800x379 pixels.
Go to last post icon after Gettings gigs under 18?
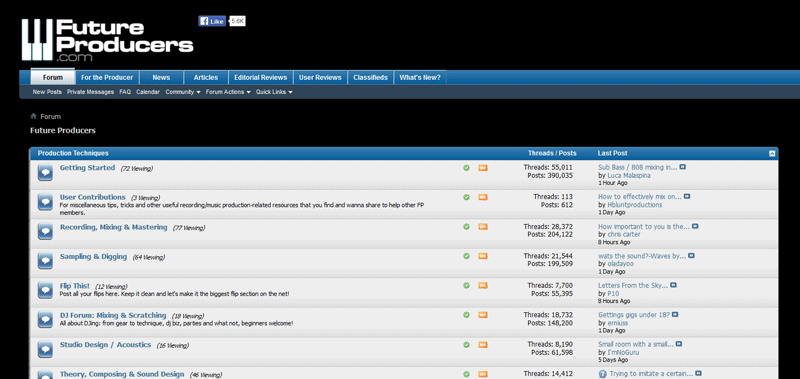coord(676,315)
